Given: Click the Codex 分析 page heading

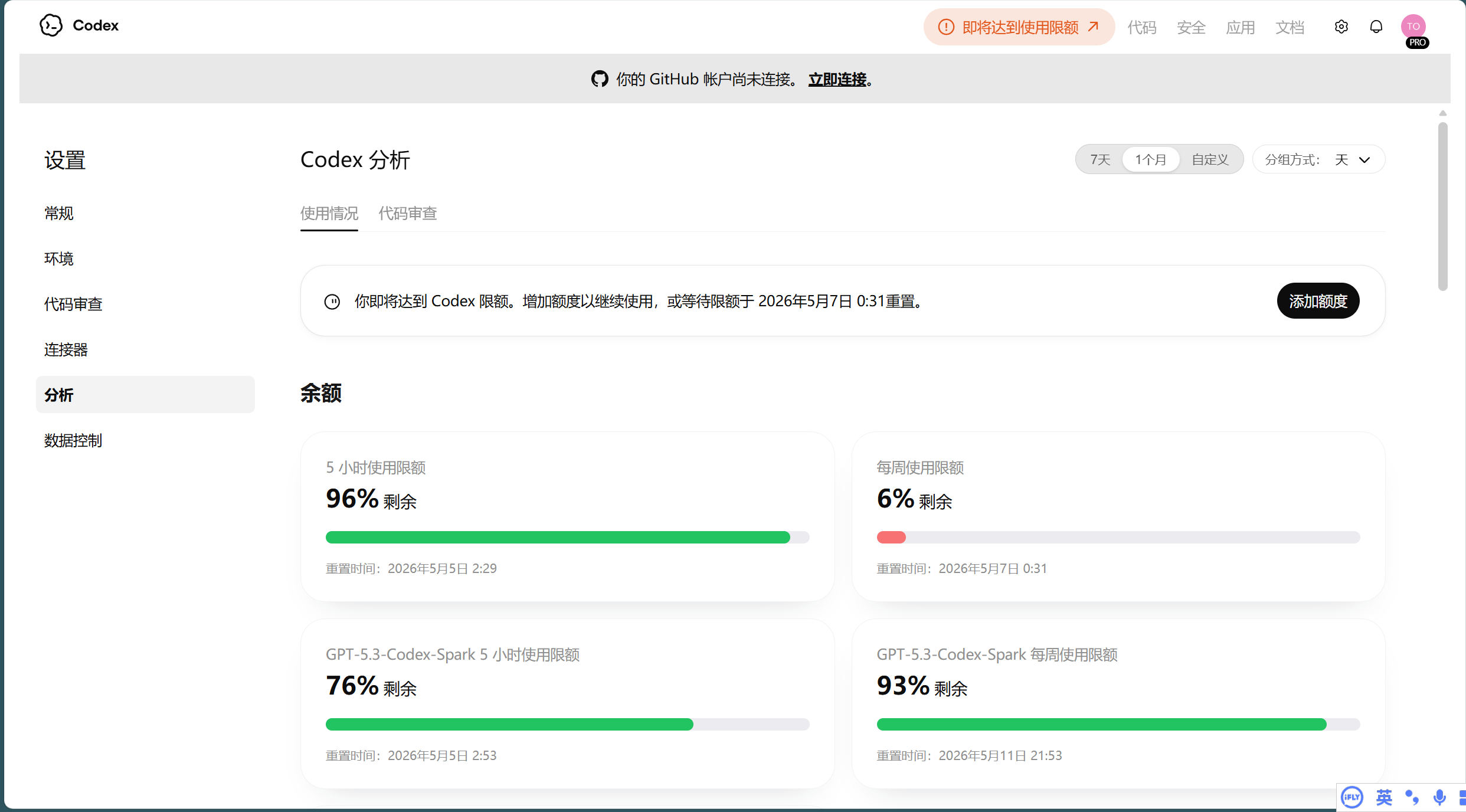Looking at the screenshot, I should (x=355, y=159).
